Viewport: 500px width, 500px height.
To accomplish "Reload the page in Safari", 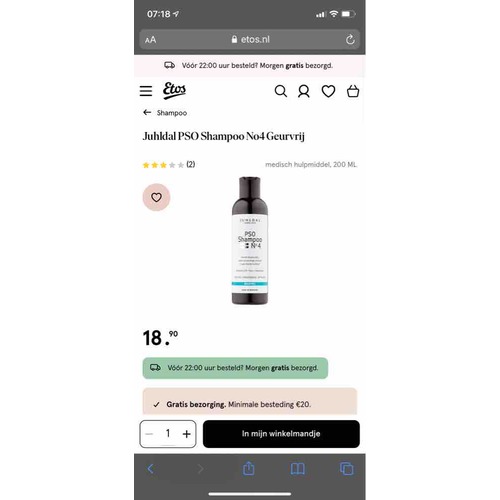I will pyautogui.click(x=350, y=39).
